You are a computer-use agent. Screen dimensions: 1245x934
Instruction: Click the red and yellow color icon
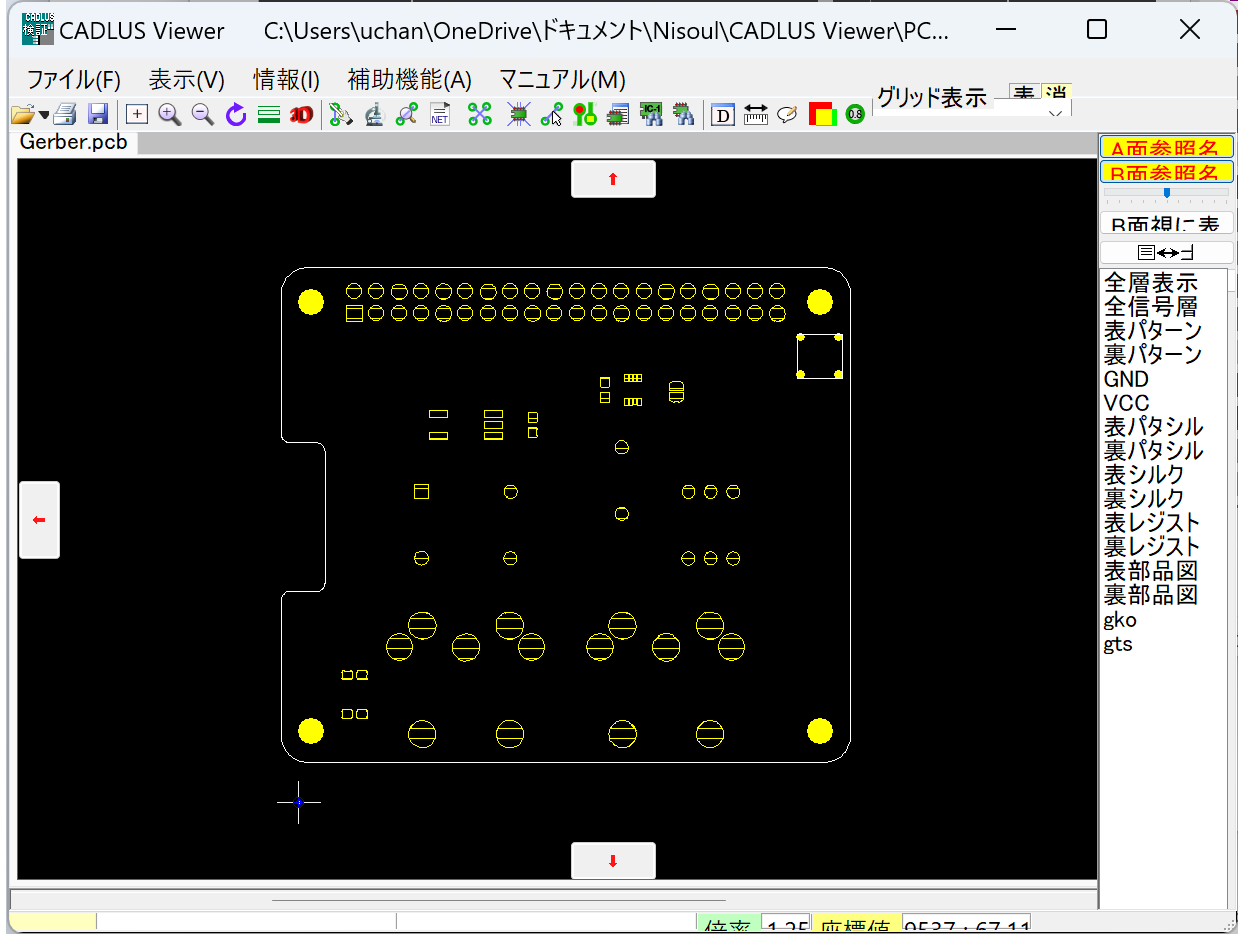821,114
